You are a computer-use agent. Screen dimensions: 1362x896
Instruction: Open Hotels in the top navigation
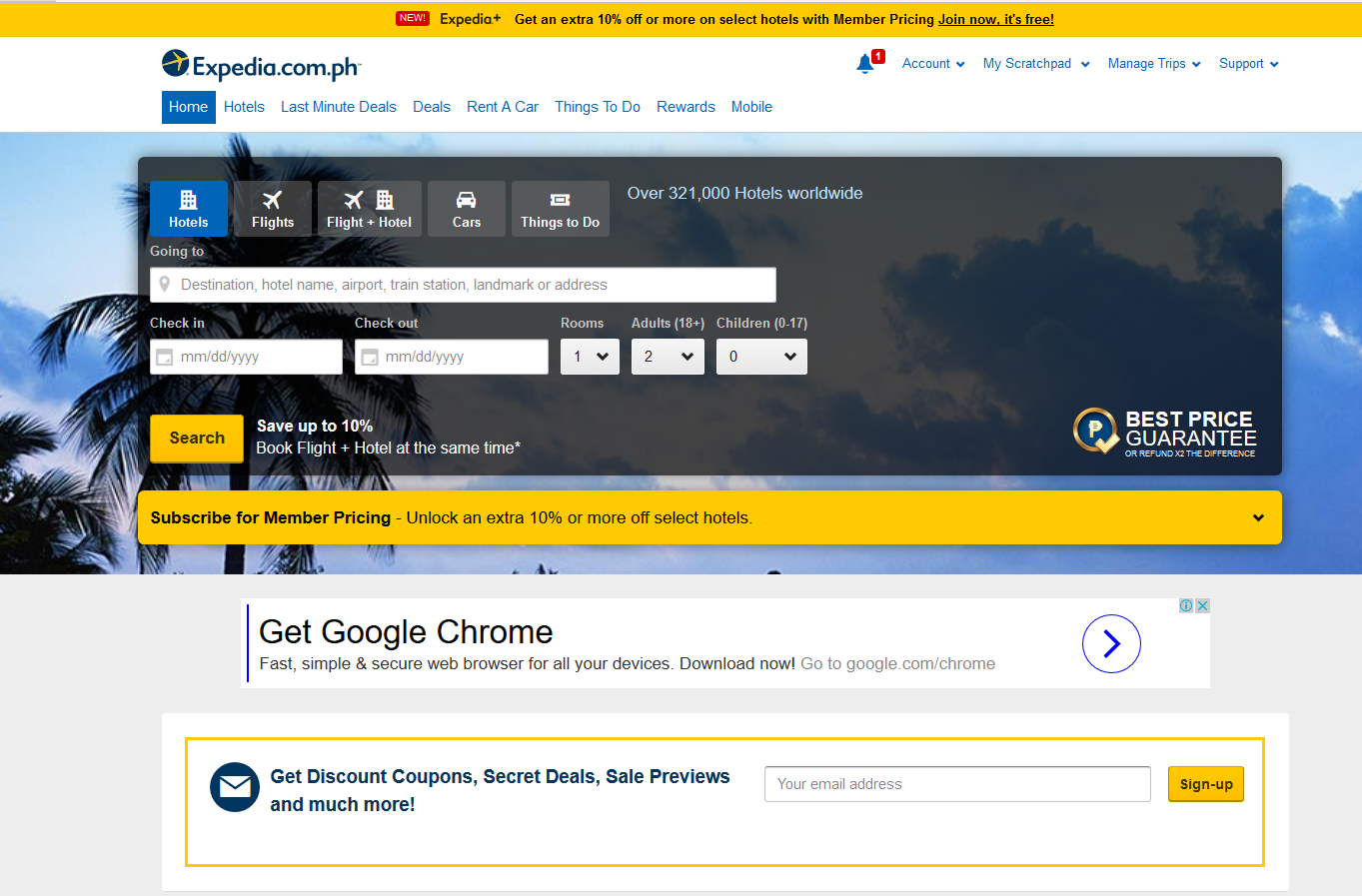click(244, 107)
